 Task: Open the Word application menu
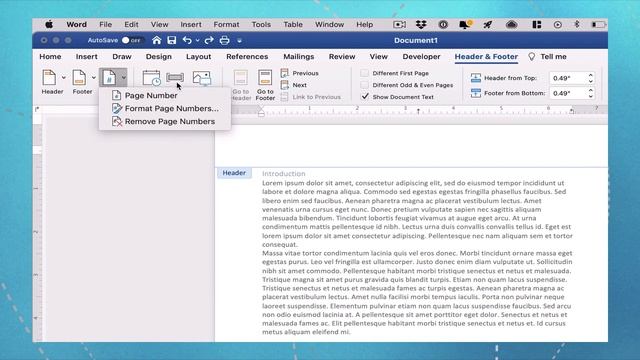76,24
